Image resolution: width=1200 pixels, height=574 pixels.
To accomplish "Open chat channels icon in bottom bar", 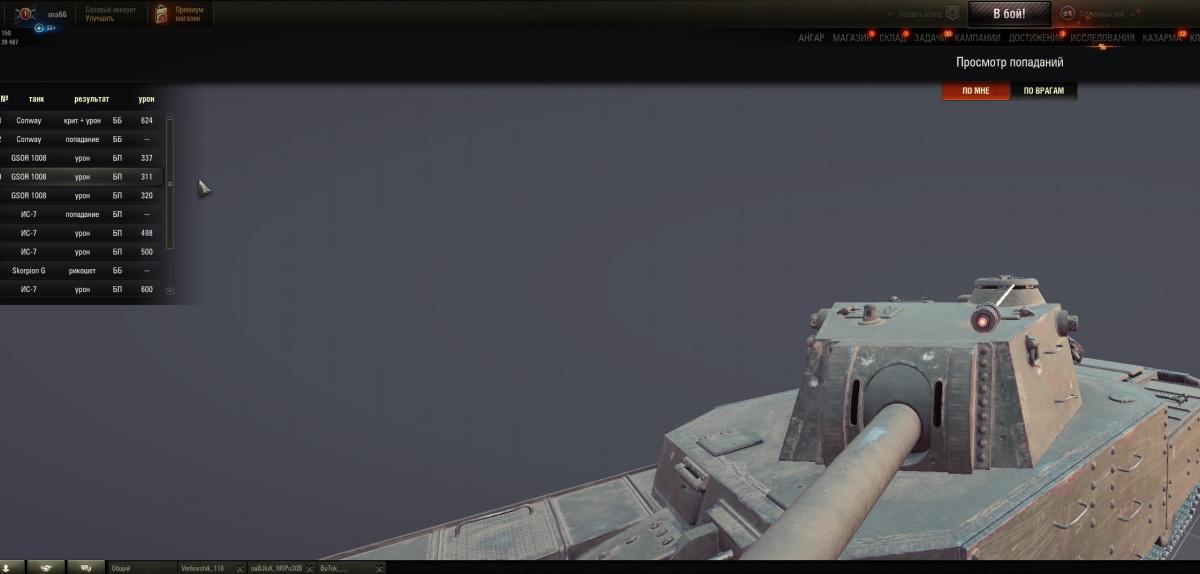I will click(x=86, y=567).
